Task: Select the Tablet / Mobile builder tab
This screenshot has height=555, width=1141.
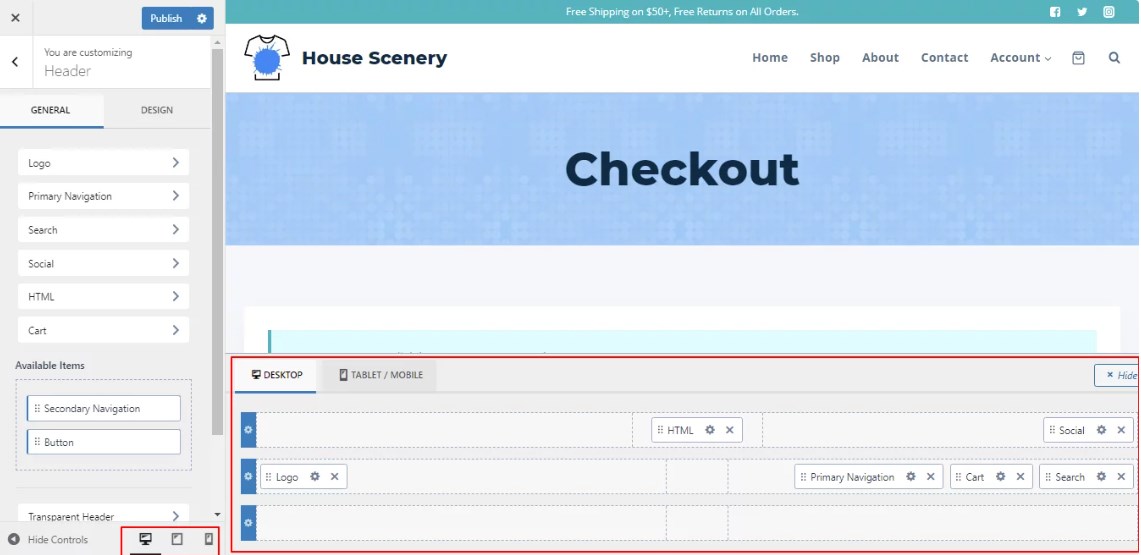Action: click(x=381, y=375)
